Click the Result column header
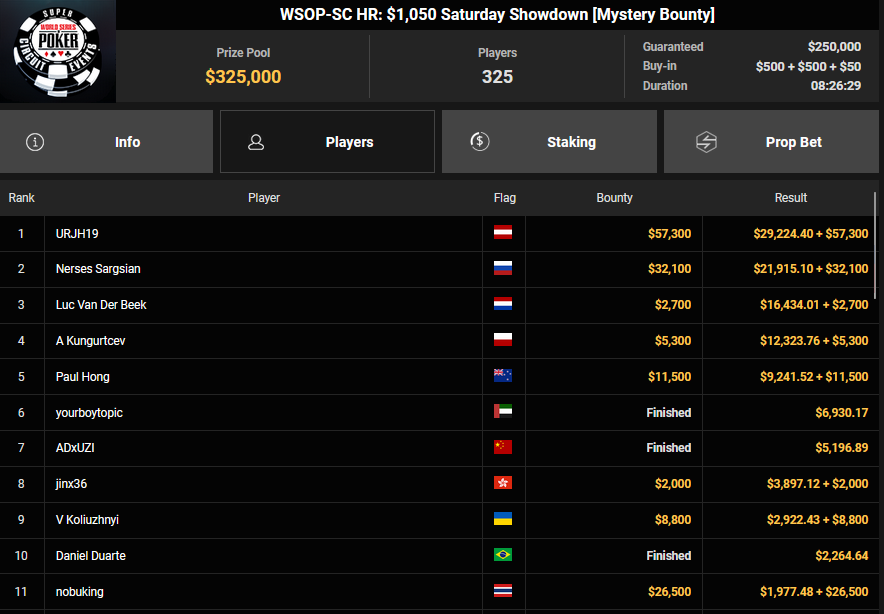 coord(790,198)
